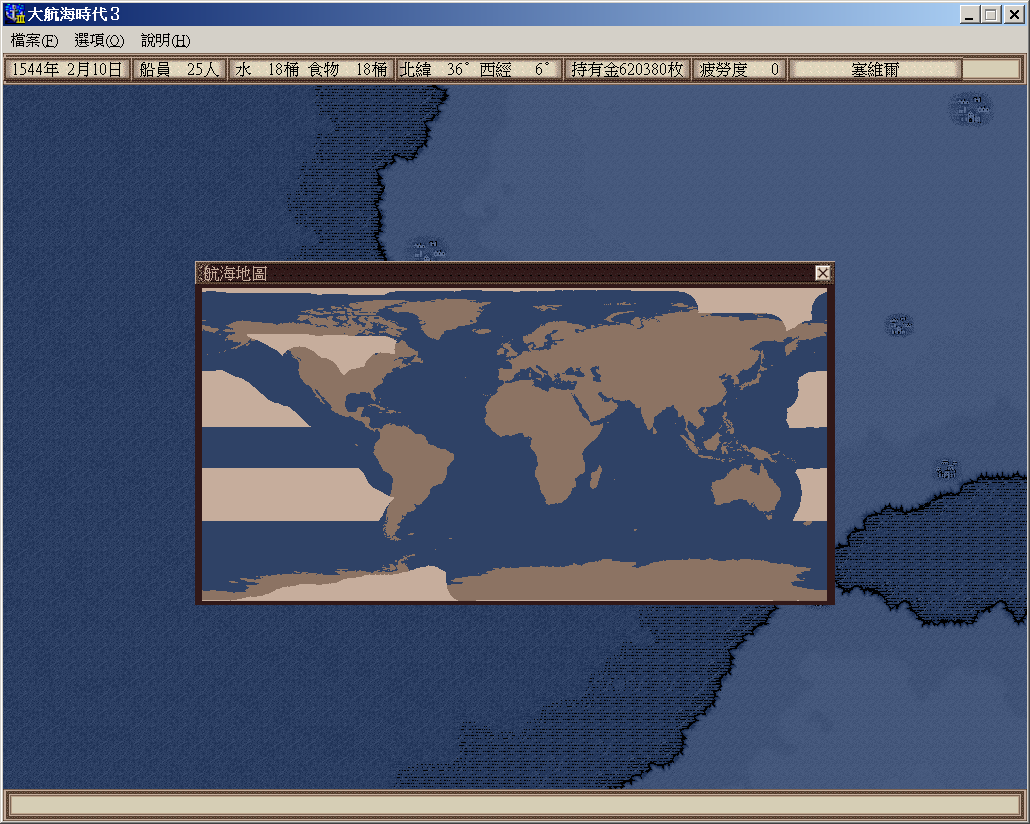Open the 說明(H) help menu
This screenshot has height=824, width=1030.
pyautogui.click(x=165, y=41)
